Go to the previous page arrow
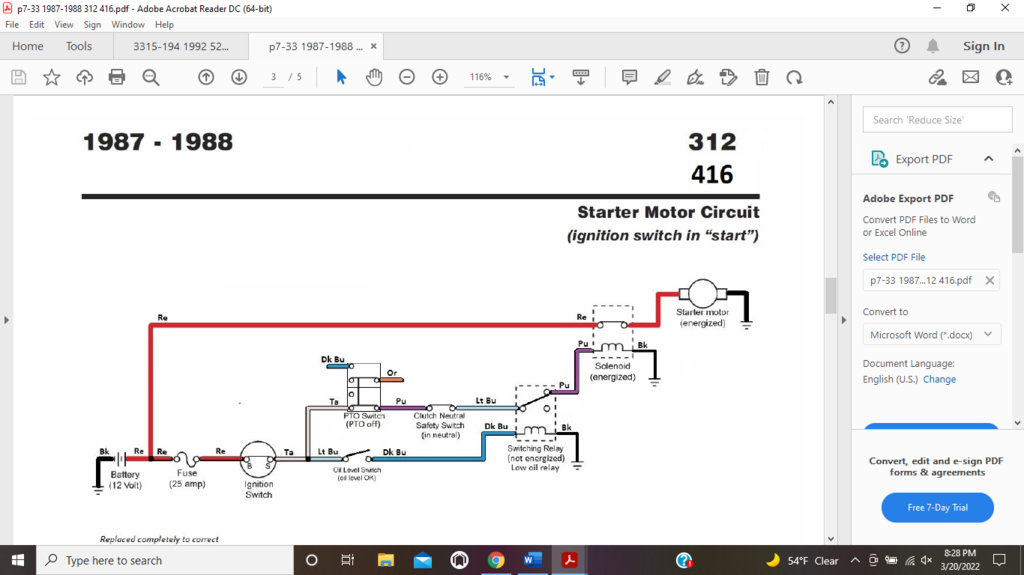Image resolution: width=1024 pixels, height=575 pixels. pos(206,77)
